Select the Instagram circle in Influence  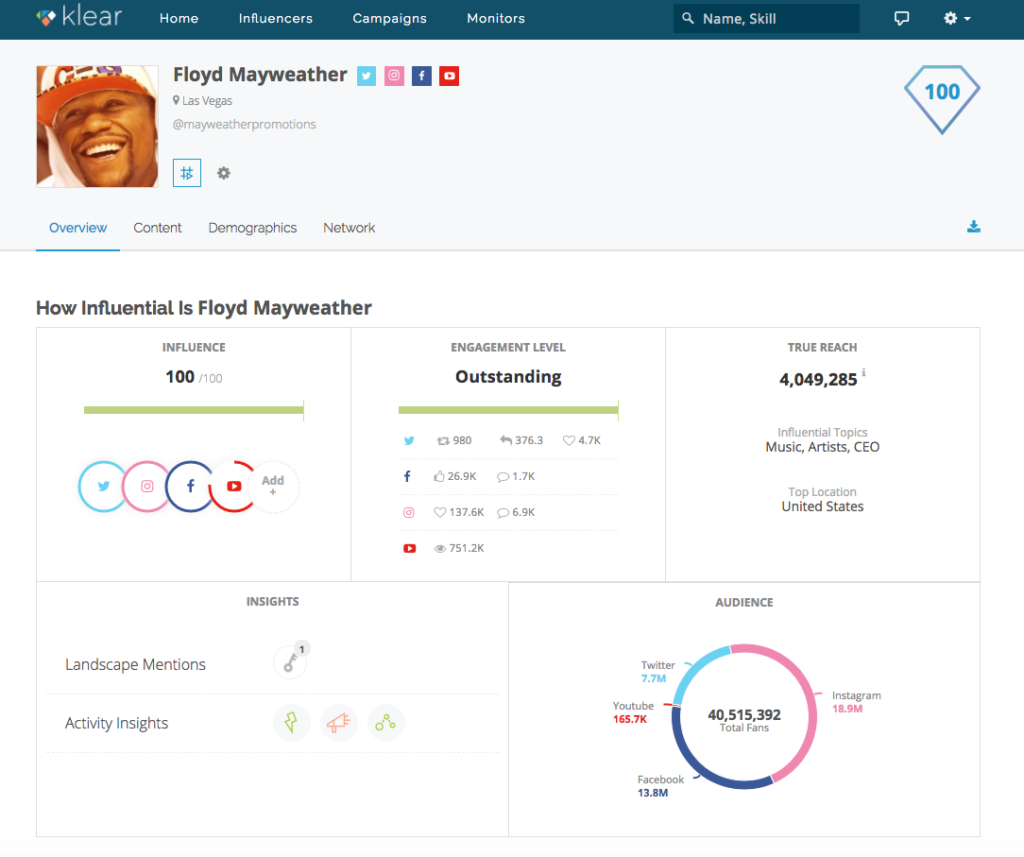coord(147,486)
